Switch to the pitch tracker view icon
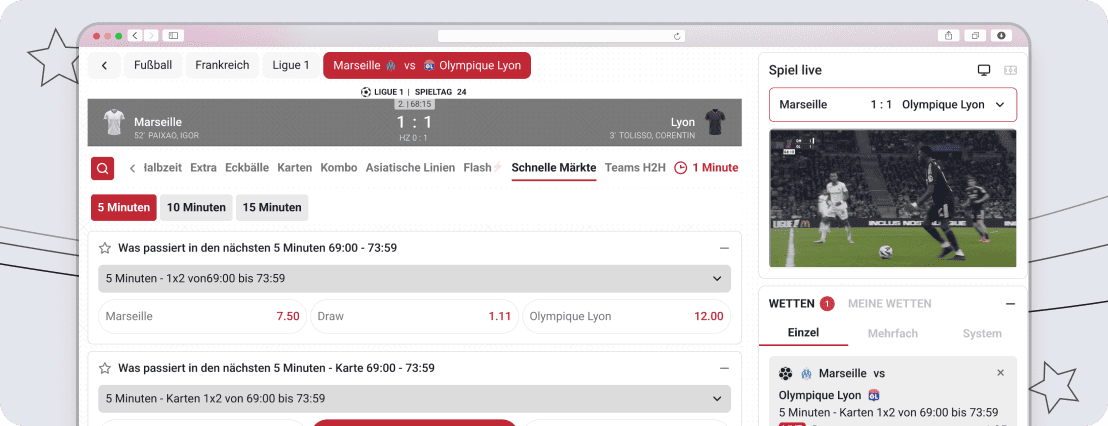1108x426 pixels. (1010, 71)
